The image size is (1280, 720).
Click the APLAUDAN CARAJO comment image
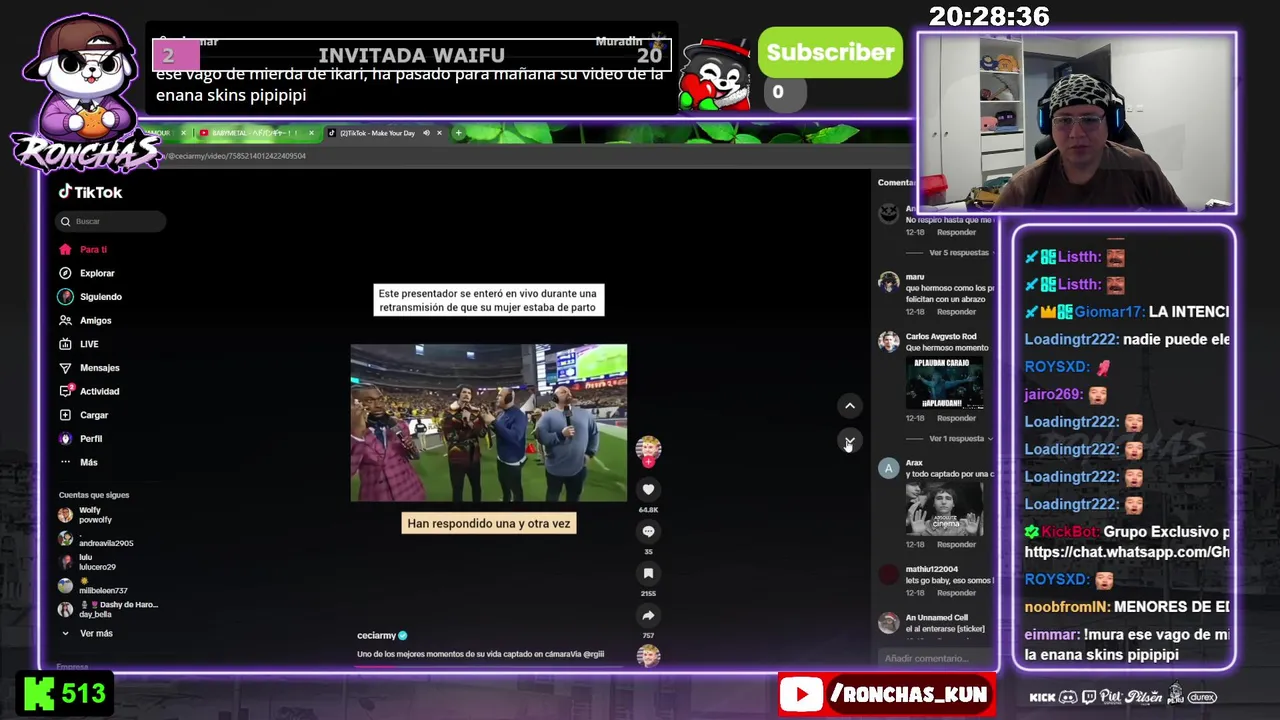tap(944, 382)
